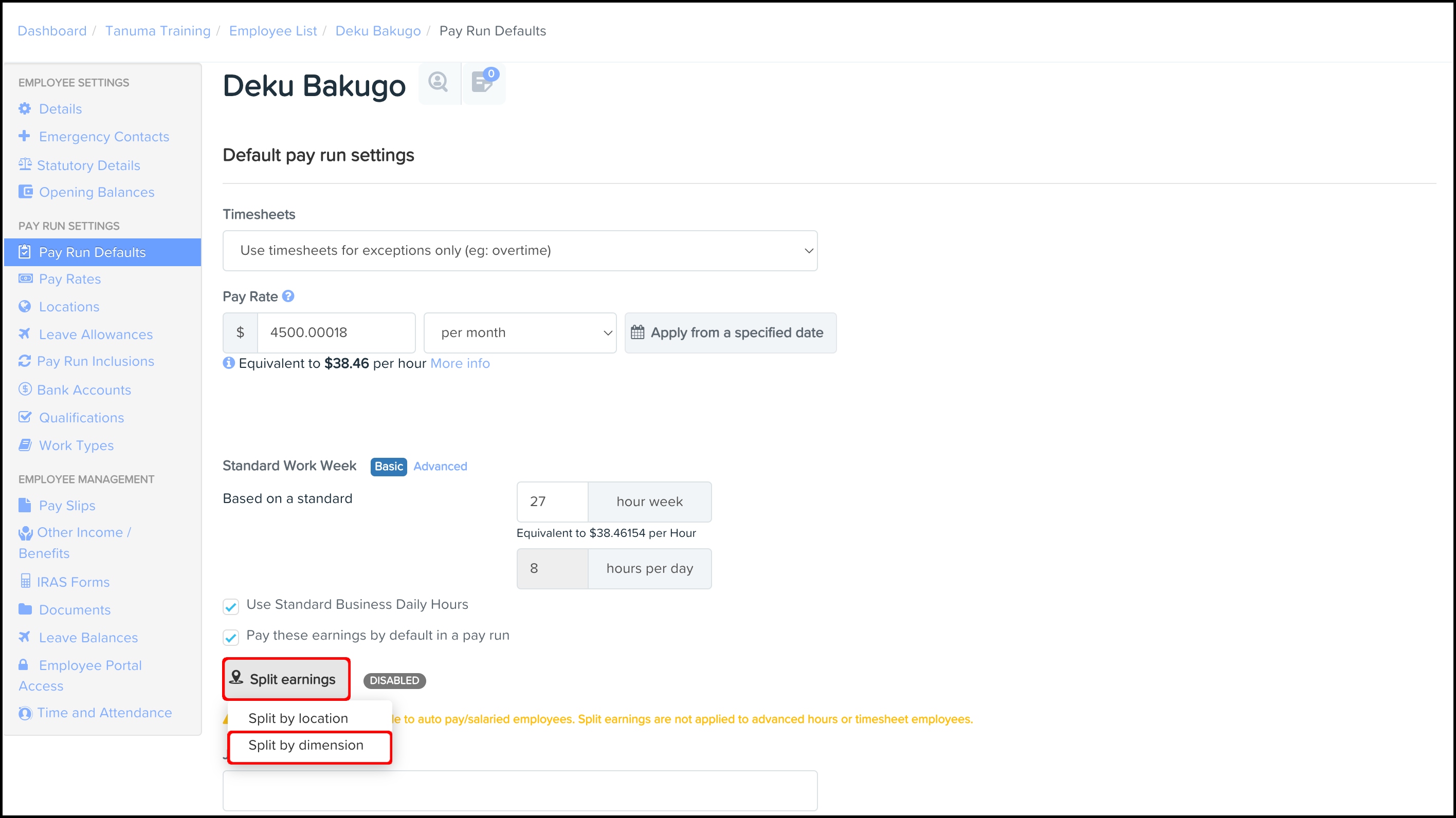Expand the per month pay period dropdown

coord(519,333)
